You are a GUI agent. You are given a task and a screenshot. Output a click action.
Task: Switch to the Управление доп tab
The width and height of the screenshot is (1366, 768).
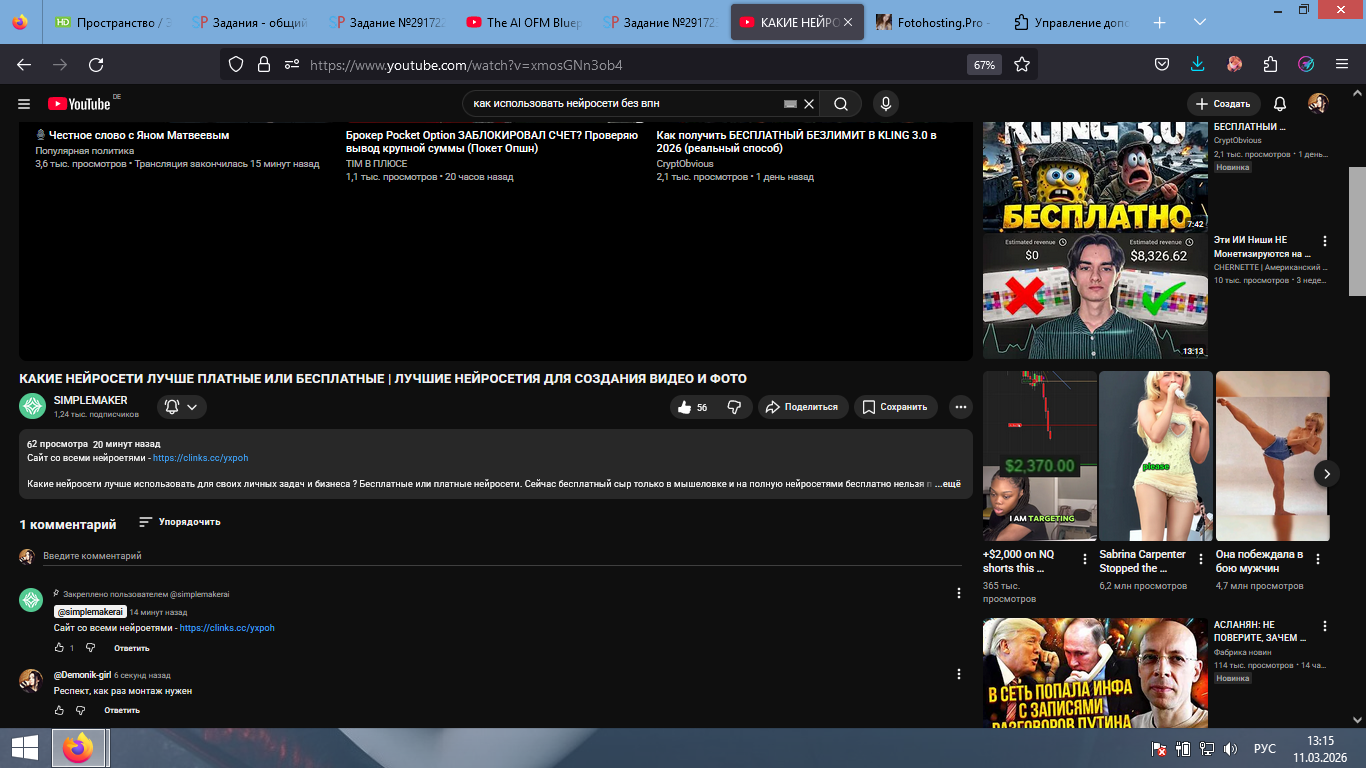[1071, 22]
